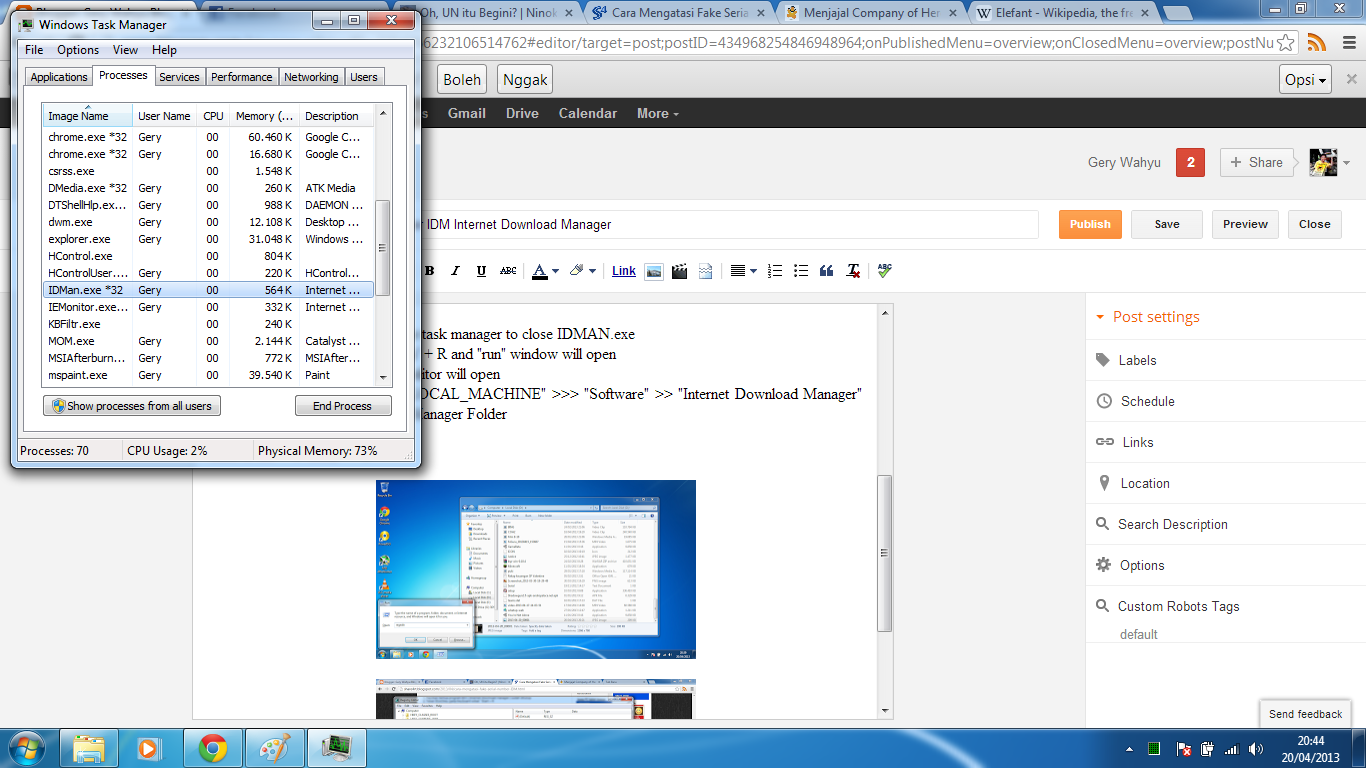Click the desktop screenshot image in post

tap(536, 569)
